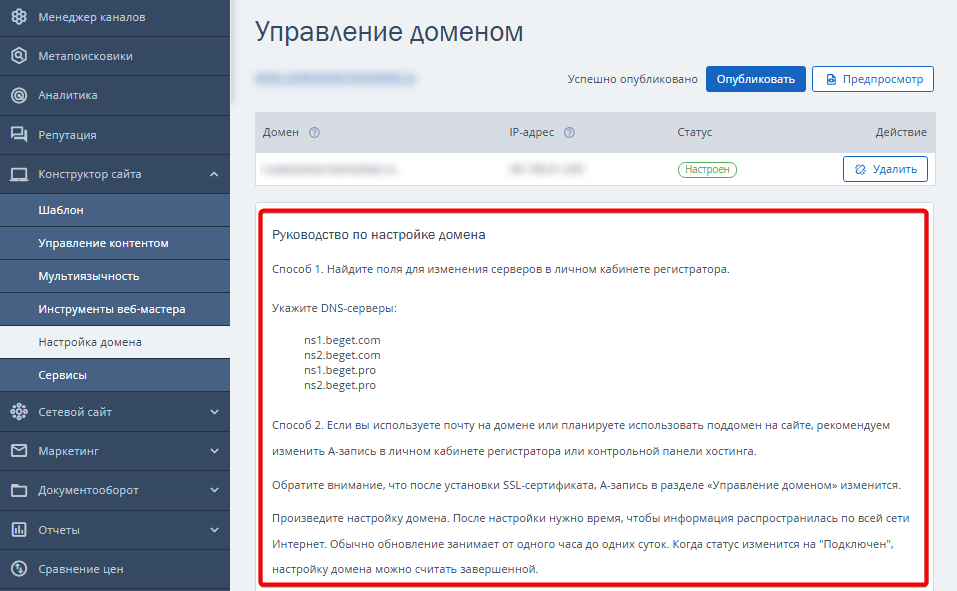This screenshot has height=591, width=957.
Task: Click the blurred IP address table cell
Action: pos(547,169)
